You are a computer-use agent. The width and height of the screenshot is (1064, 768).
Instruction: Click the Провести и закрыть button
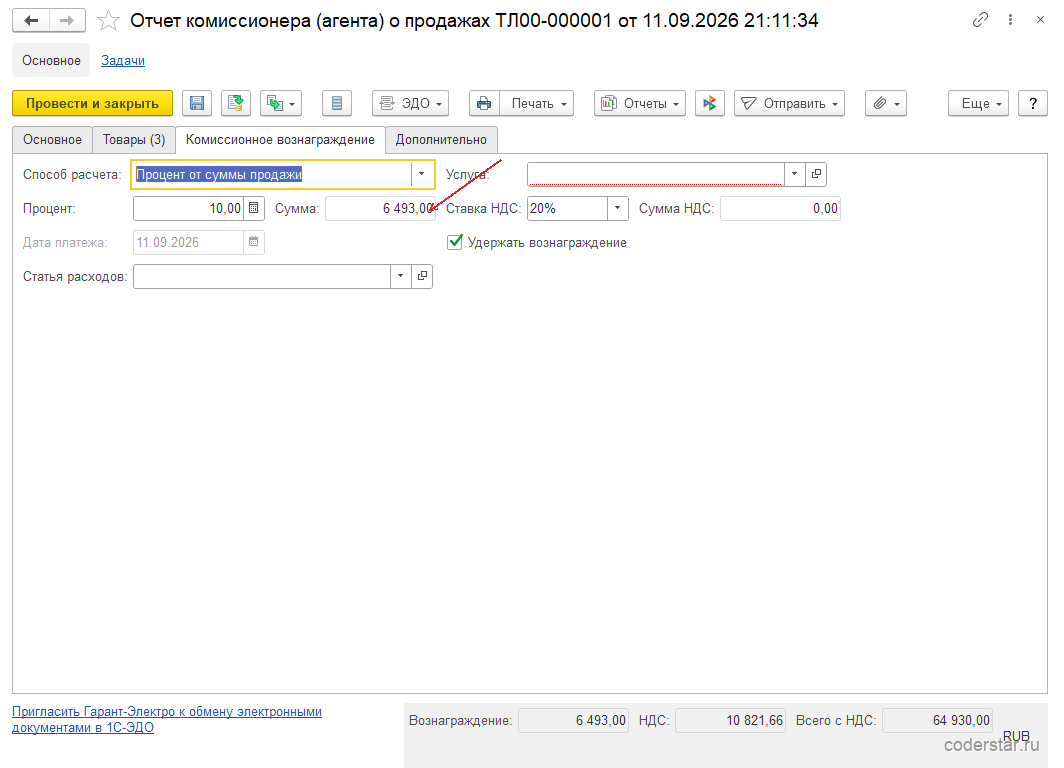pyautogui.click(x=92, y=103)
